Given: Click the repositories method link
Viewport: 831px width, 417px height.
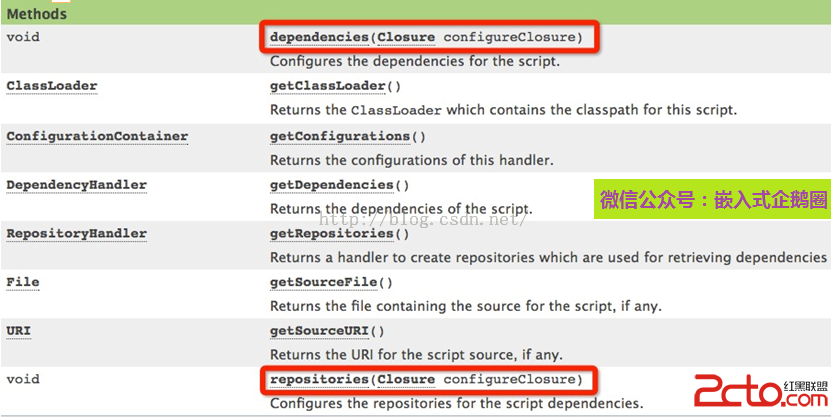Looking at the screenshot, I should tap(319, 379).
